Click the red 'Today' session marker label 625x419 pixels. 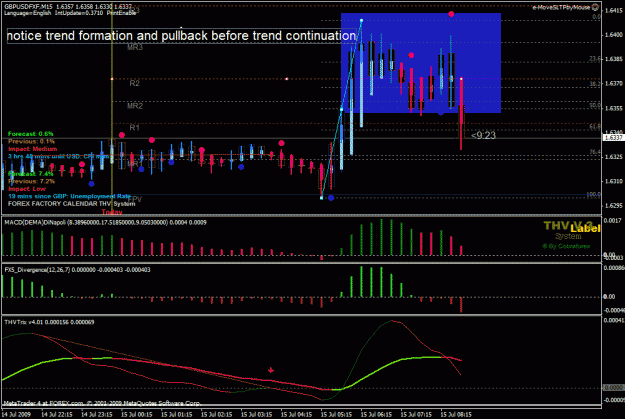[112, 212]
